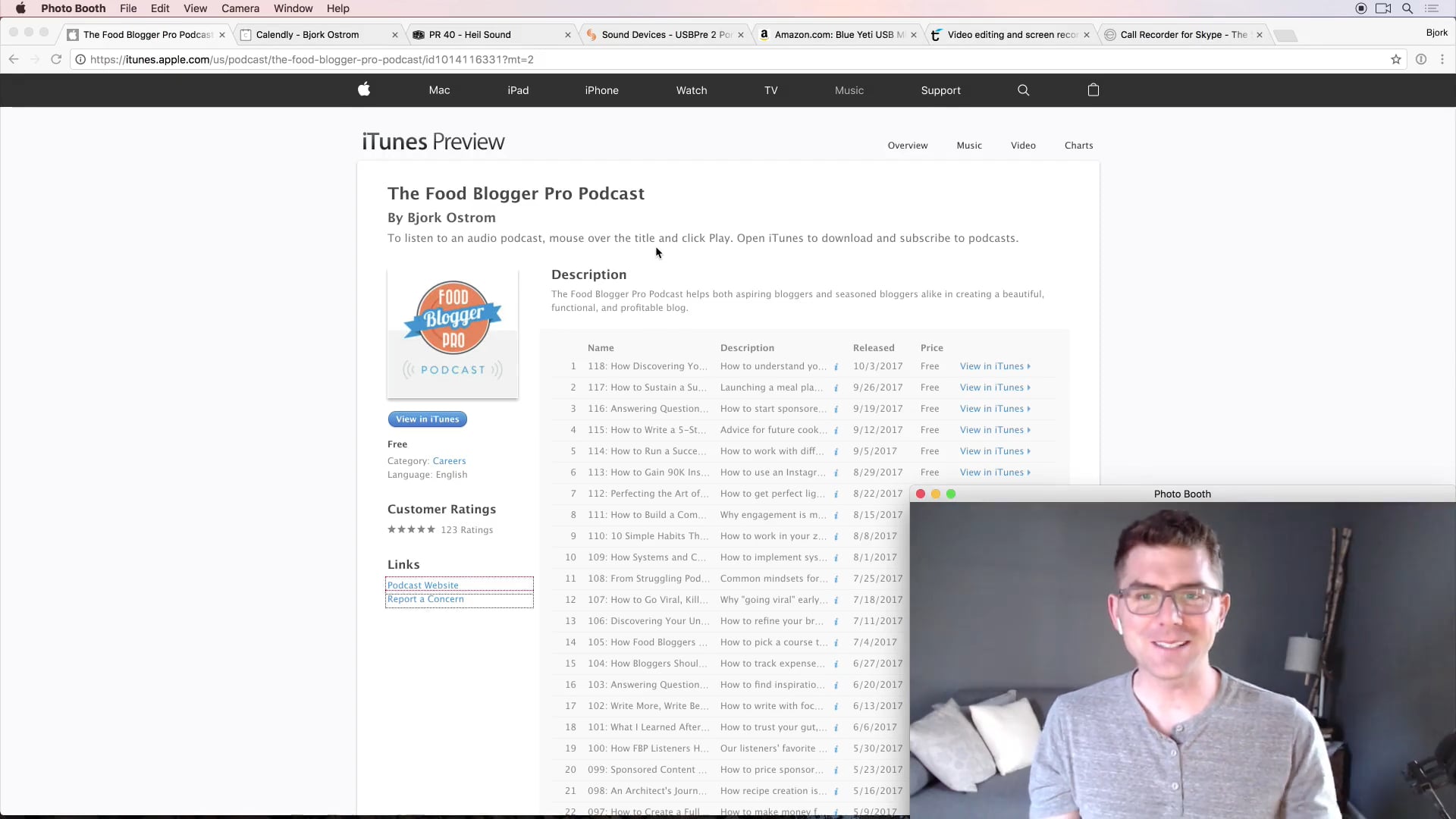Open the Music section of iTunes Preview

point(968,146)
